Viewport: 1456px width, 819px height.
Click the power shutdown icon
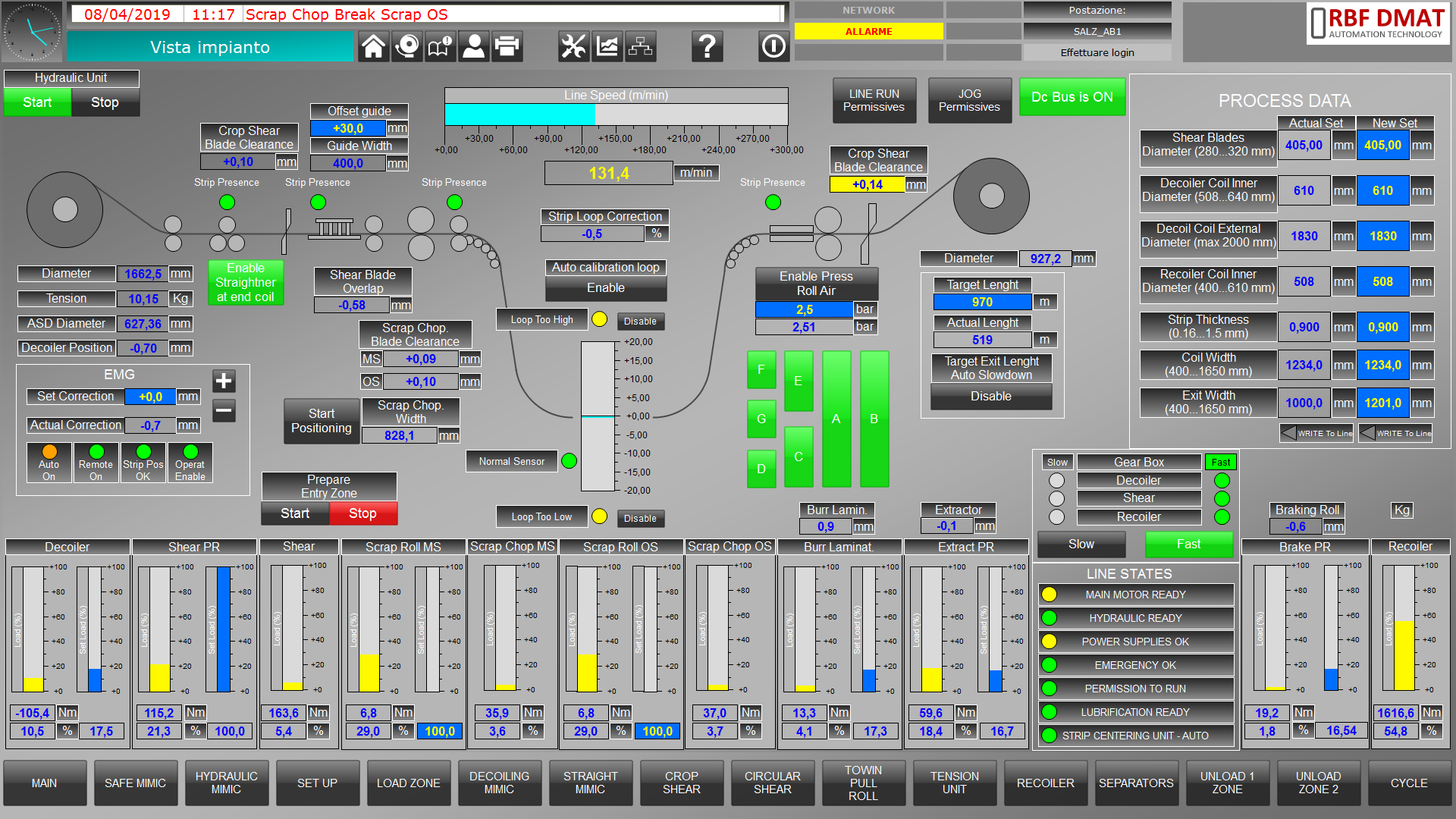tap(773, 47)
